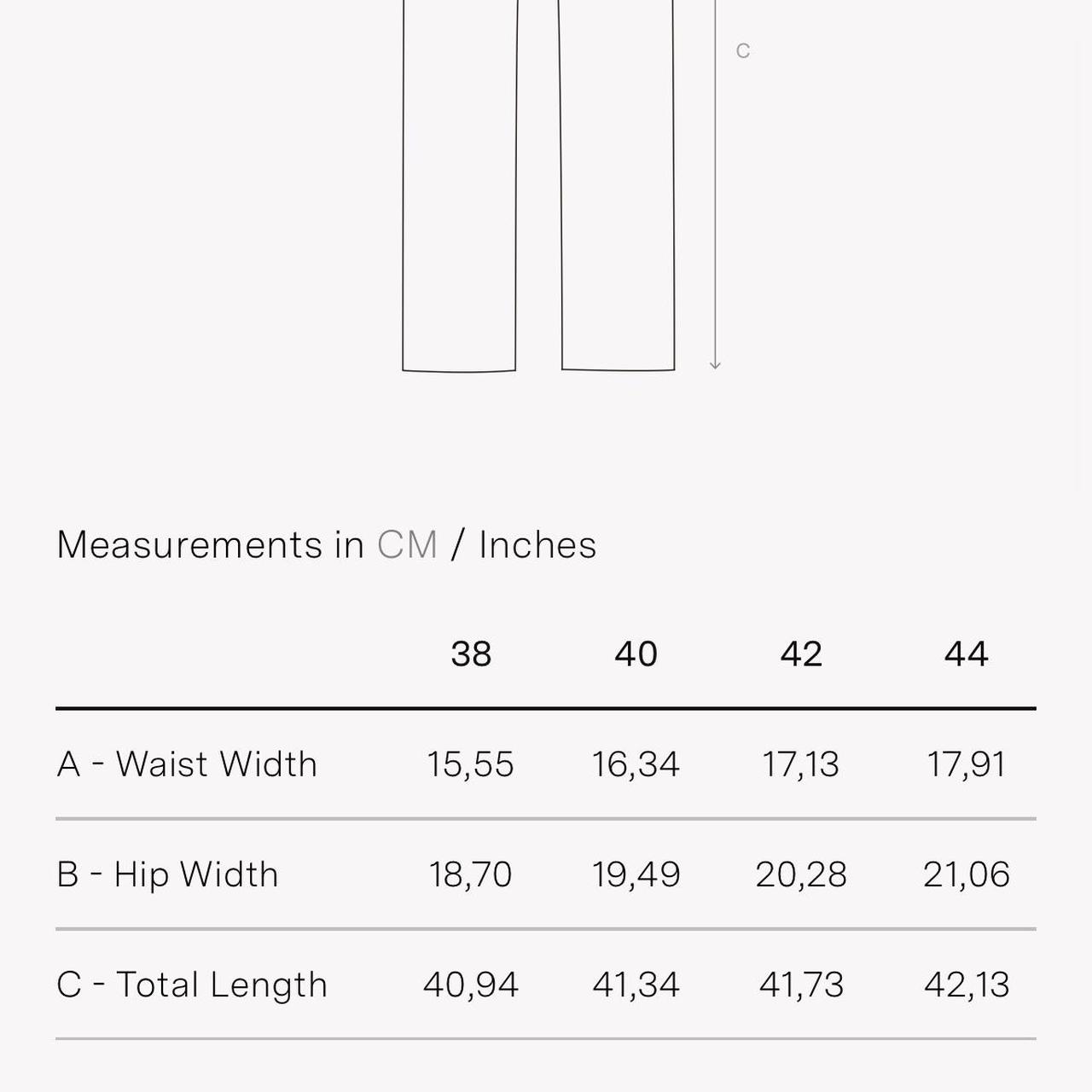The width and height of the screenshot is (1092, 1092).
Task: Click the length arrow tip in diagram
Action: coord(715,364)
